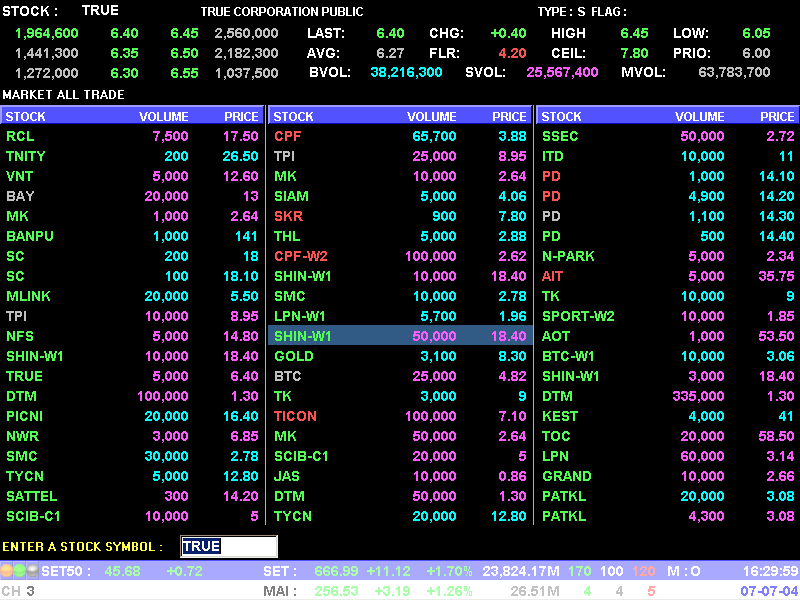800x600 pixels.
Task: Click the BVOL value 38,216,300
Action: [x=406, y=72]
